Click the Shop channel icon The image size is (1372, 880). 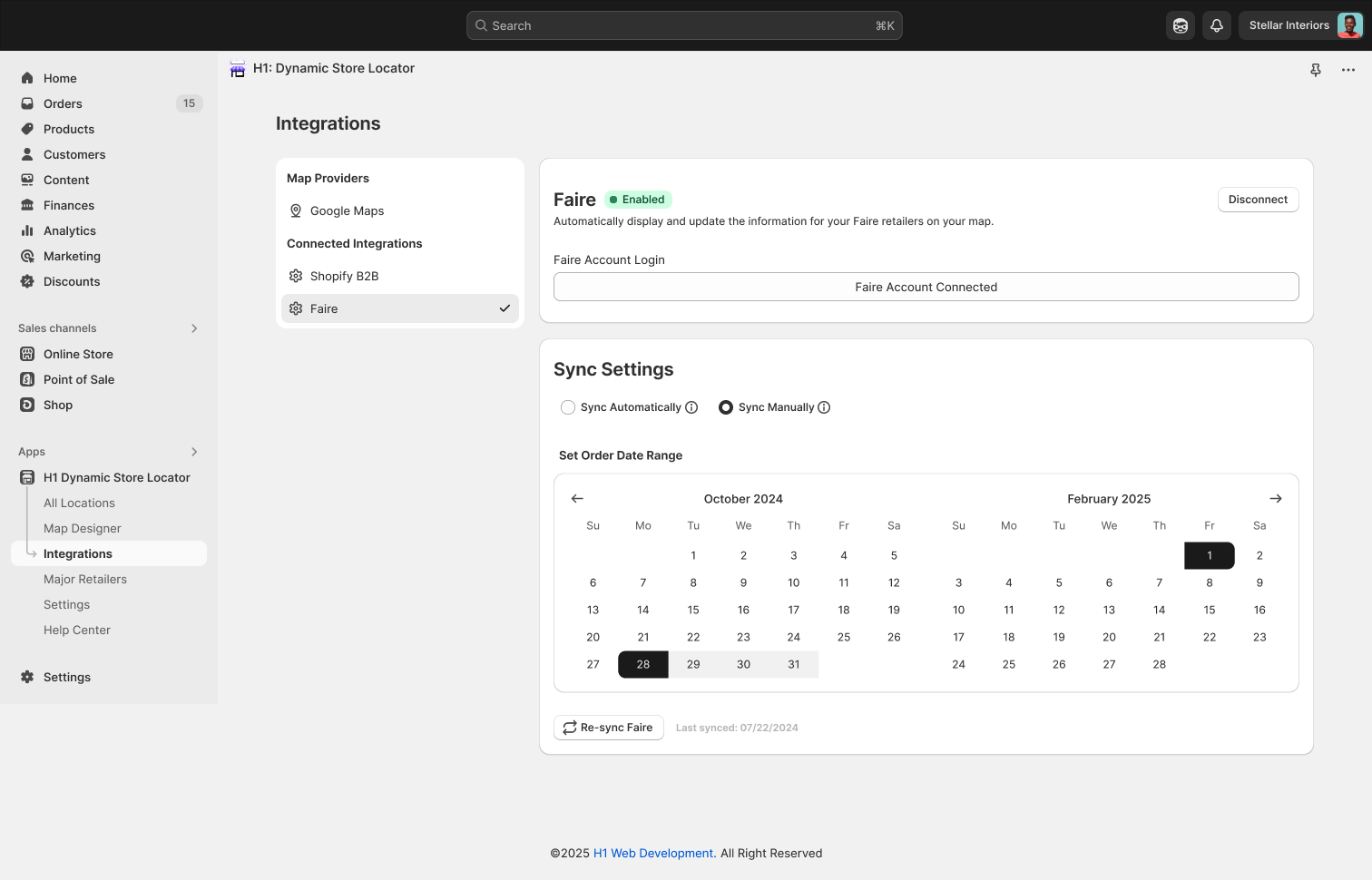[x=27, y=405]
